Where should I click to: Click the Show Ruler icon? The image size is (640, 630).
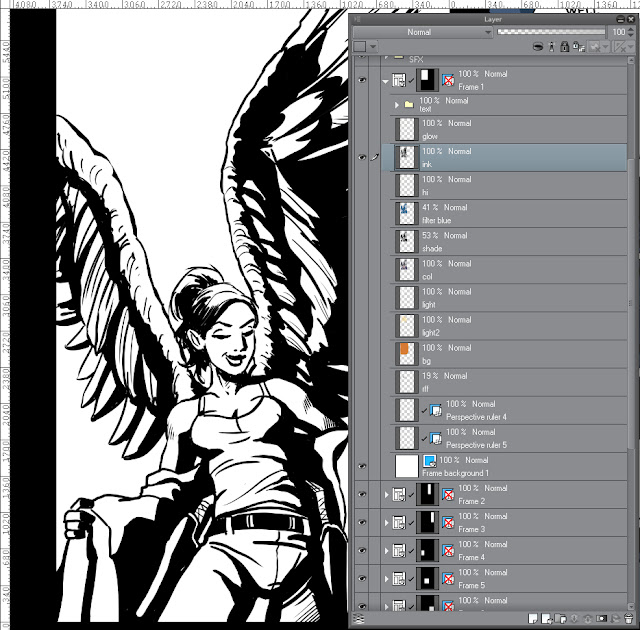(620, 47)
